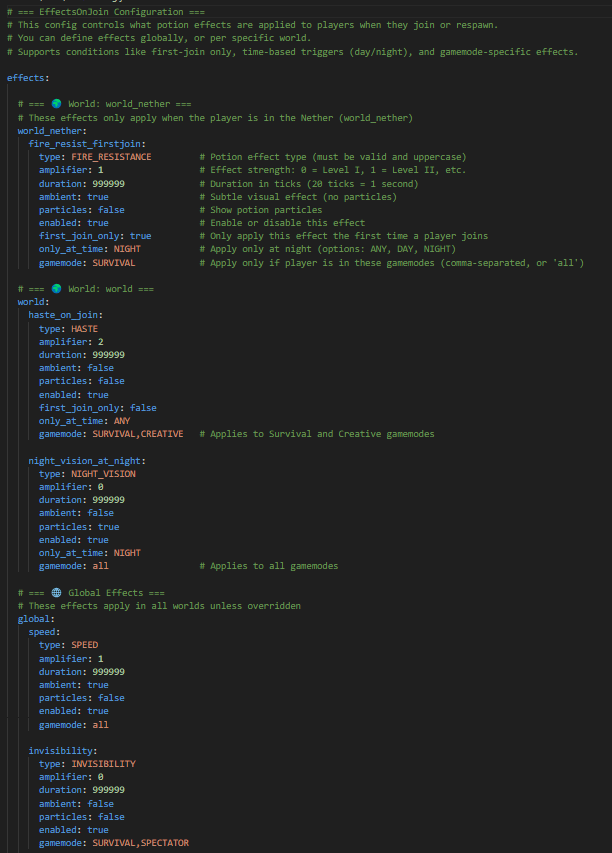612x853 pixels.
Task: Click the particles "true" value under night_vision_at_night
Action: [x=108, y=527]
